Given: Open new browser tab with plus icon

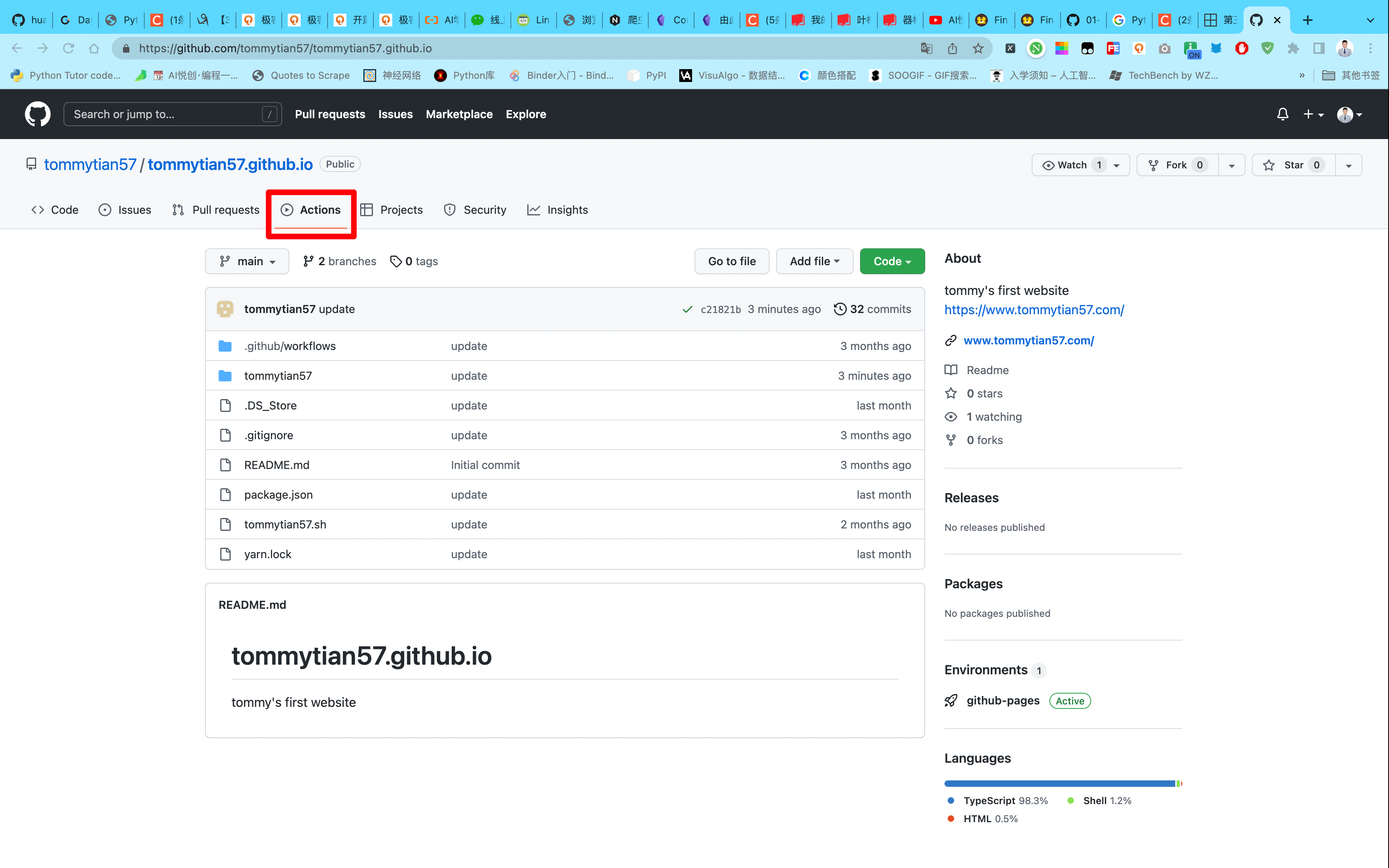Looking at the screenshot, I should click(1307, 20).
